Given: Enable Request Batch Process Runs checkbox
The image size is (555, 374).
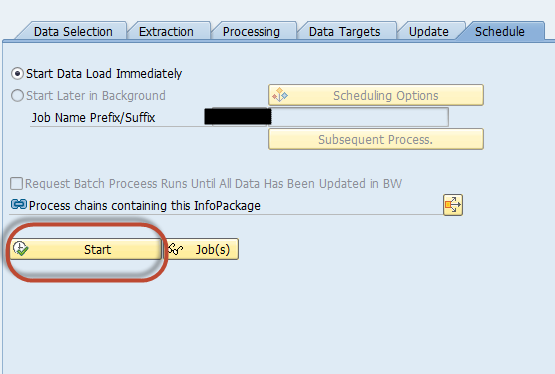Looking at the screenshot, I should 17,184.
